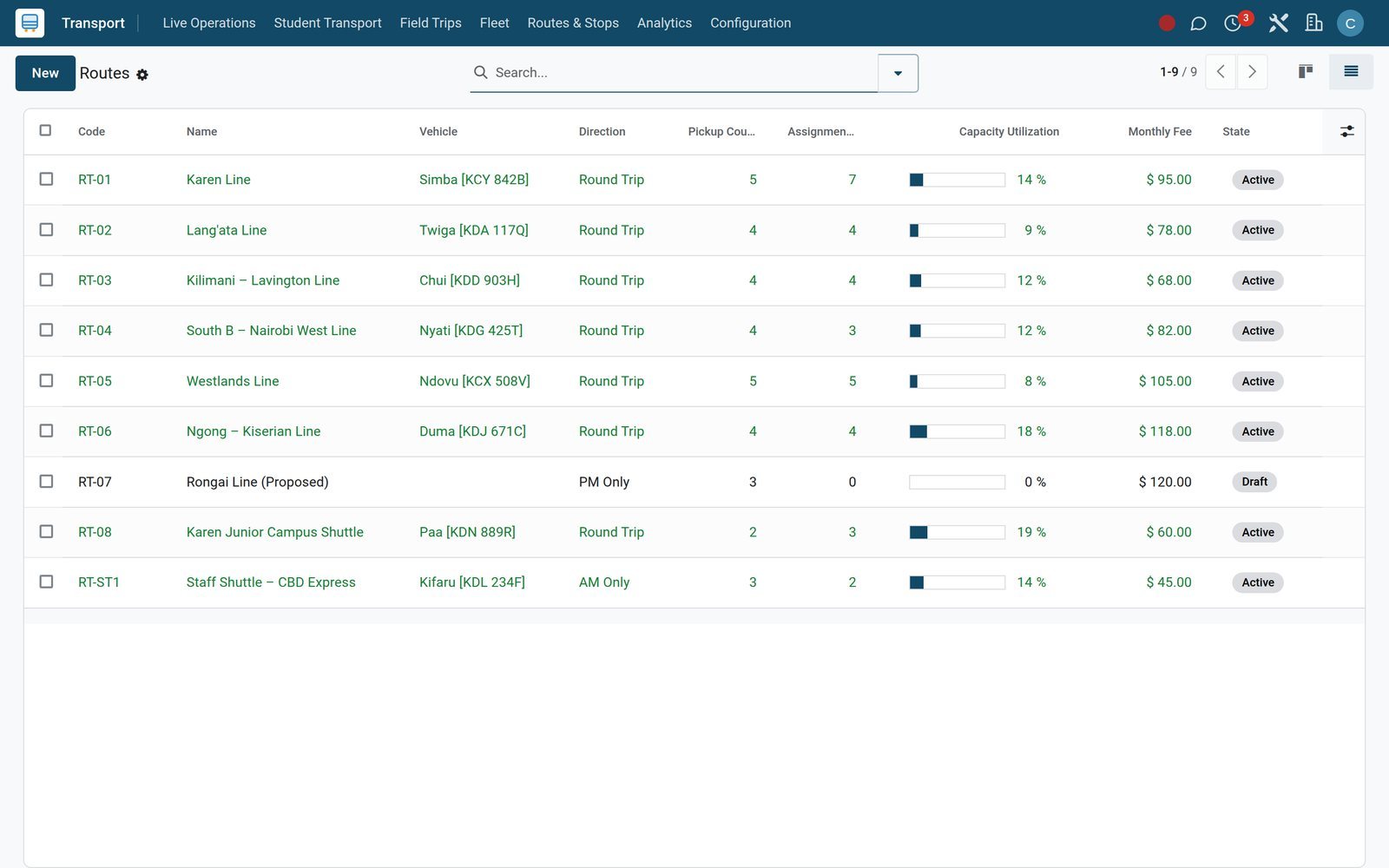Sort by the Capacity Utilization column
This screenshot has height=868, width=1389.
click(1009, 132)
